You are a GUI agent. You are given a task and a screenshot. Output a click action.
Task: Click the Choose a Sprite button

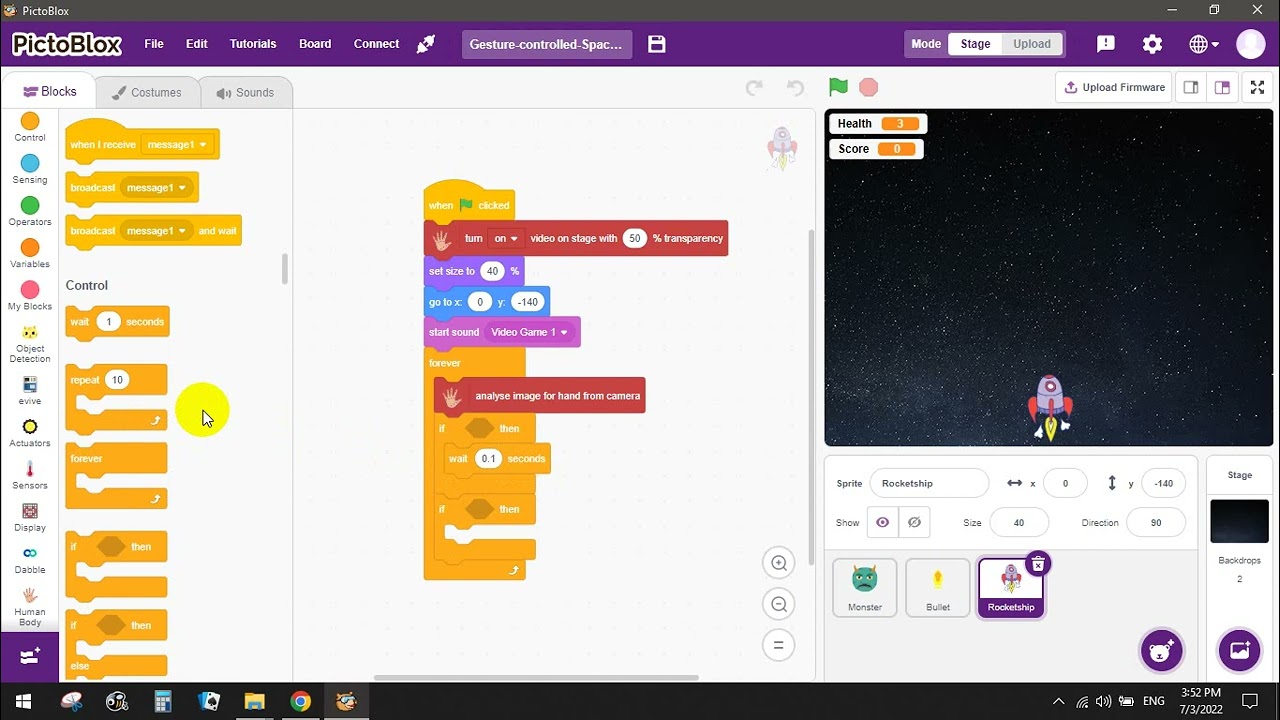pyautogui.click(x=1161, y=651)
